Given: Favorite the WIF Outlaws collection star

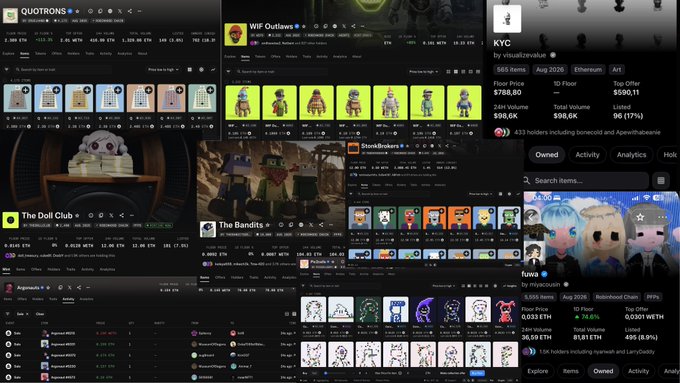Looking at the screenshot, I should [x=304, y=26].
